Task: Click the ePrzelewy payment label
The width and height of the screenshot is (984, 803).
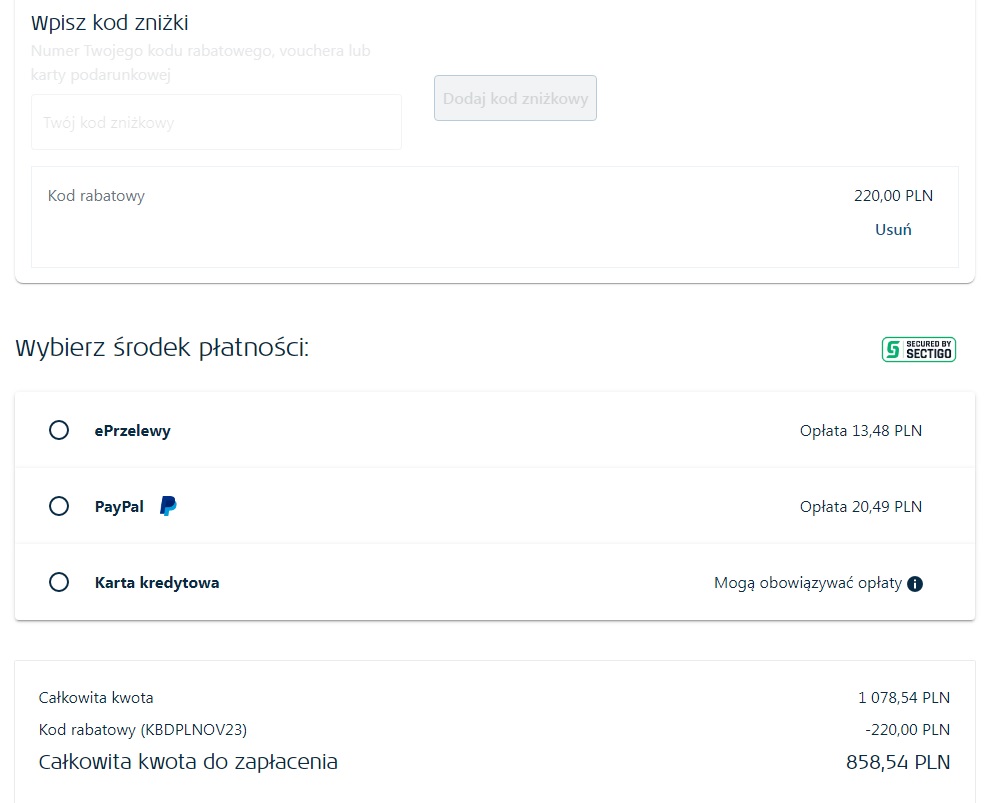Action: pos(132,431)
